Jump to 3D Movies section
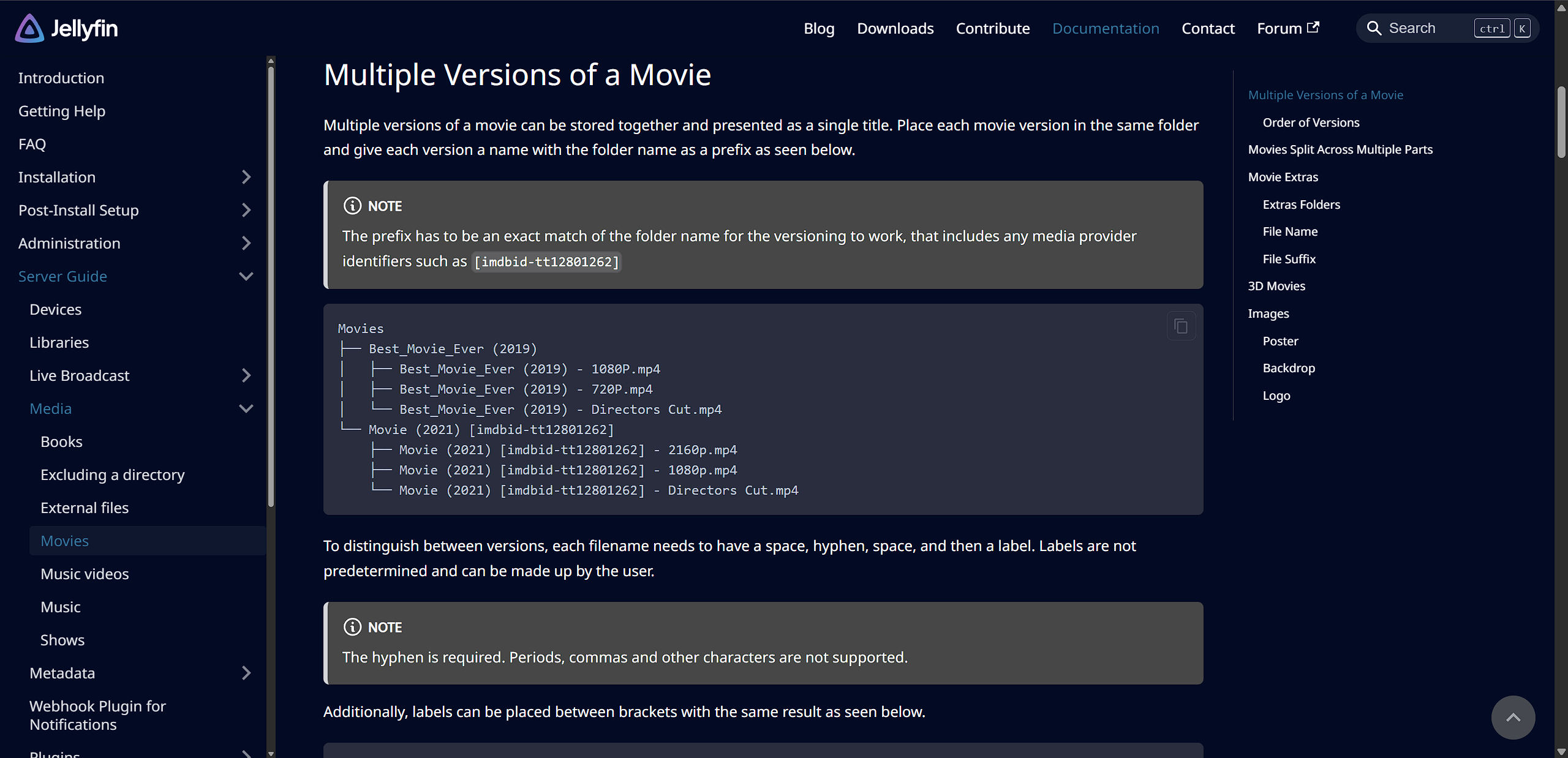Image resolution: width=1568 pixels, height=758 pixels. 1276,286
